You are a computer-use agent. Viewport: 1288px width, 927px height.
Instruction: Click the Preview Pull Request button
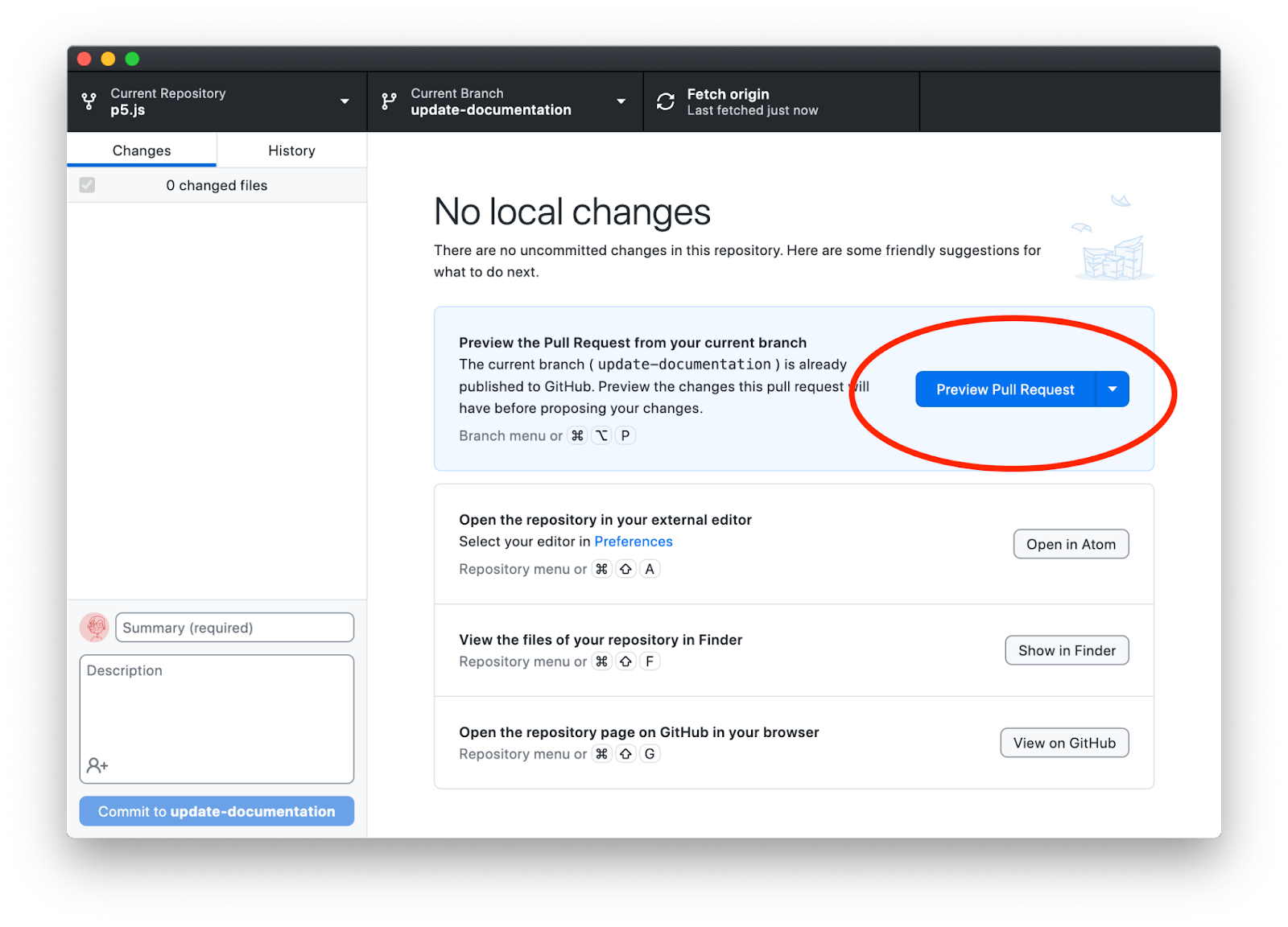click(1005, 389)
